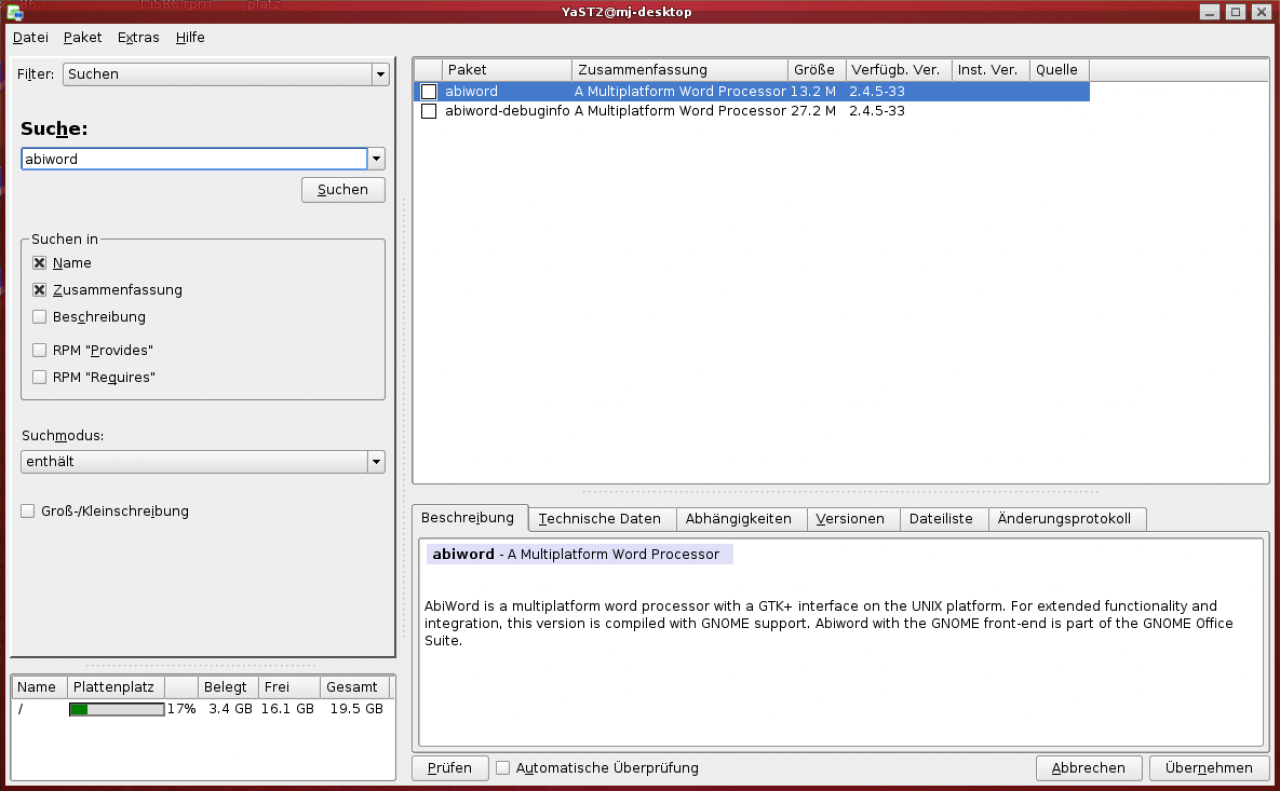Enable the Beschreibung search option
1280x791 pixels.
coord(39,317)
